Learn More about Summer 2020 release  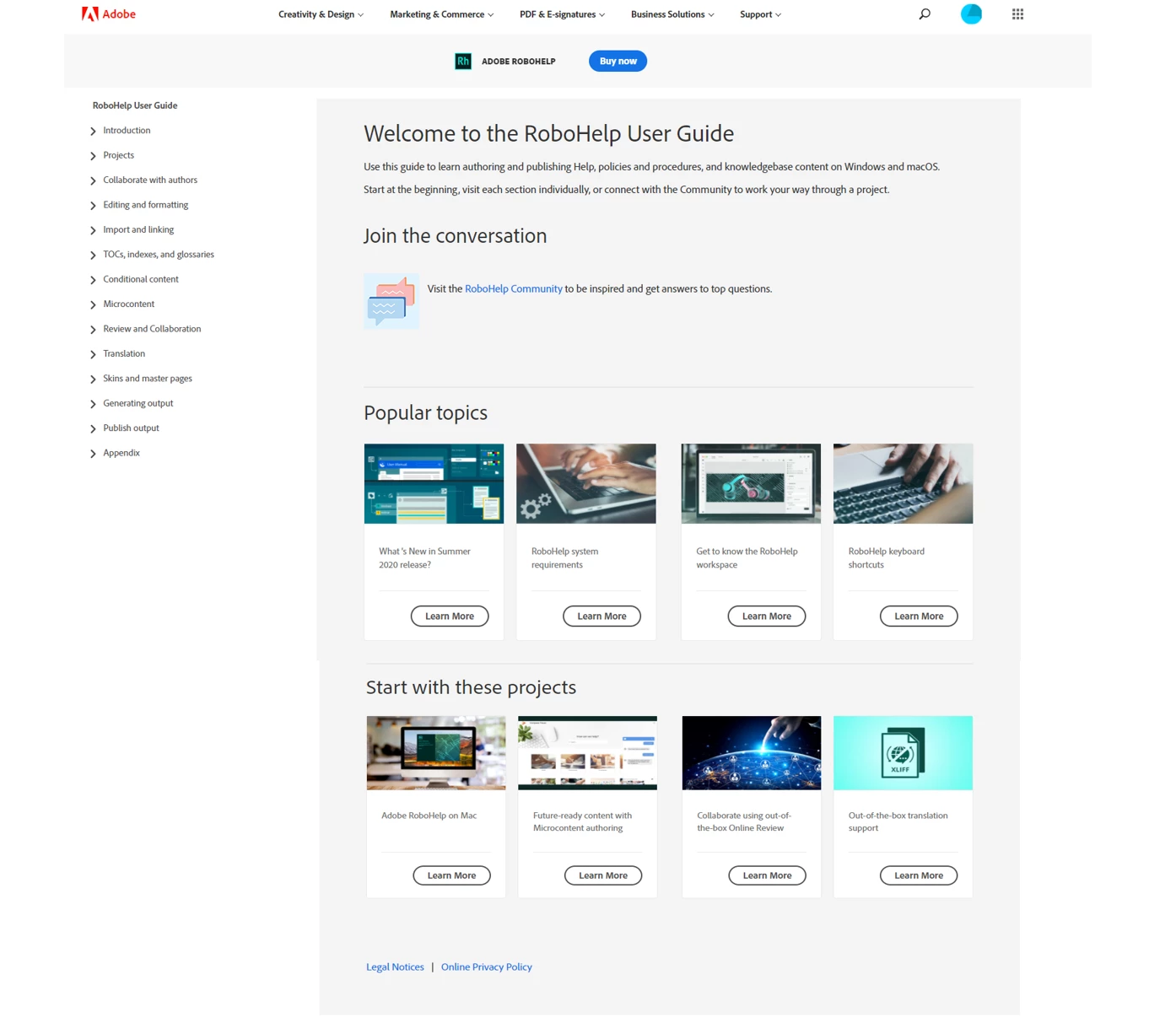[450, 616]
